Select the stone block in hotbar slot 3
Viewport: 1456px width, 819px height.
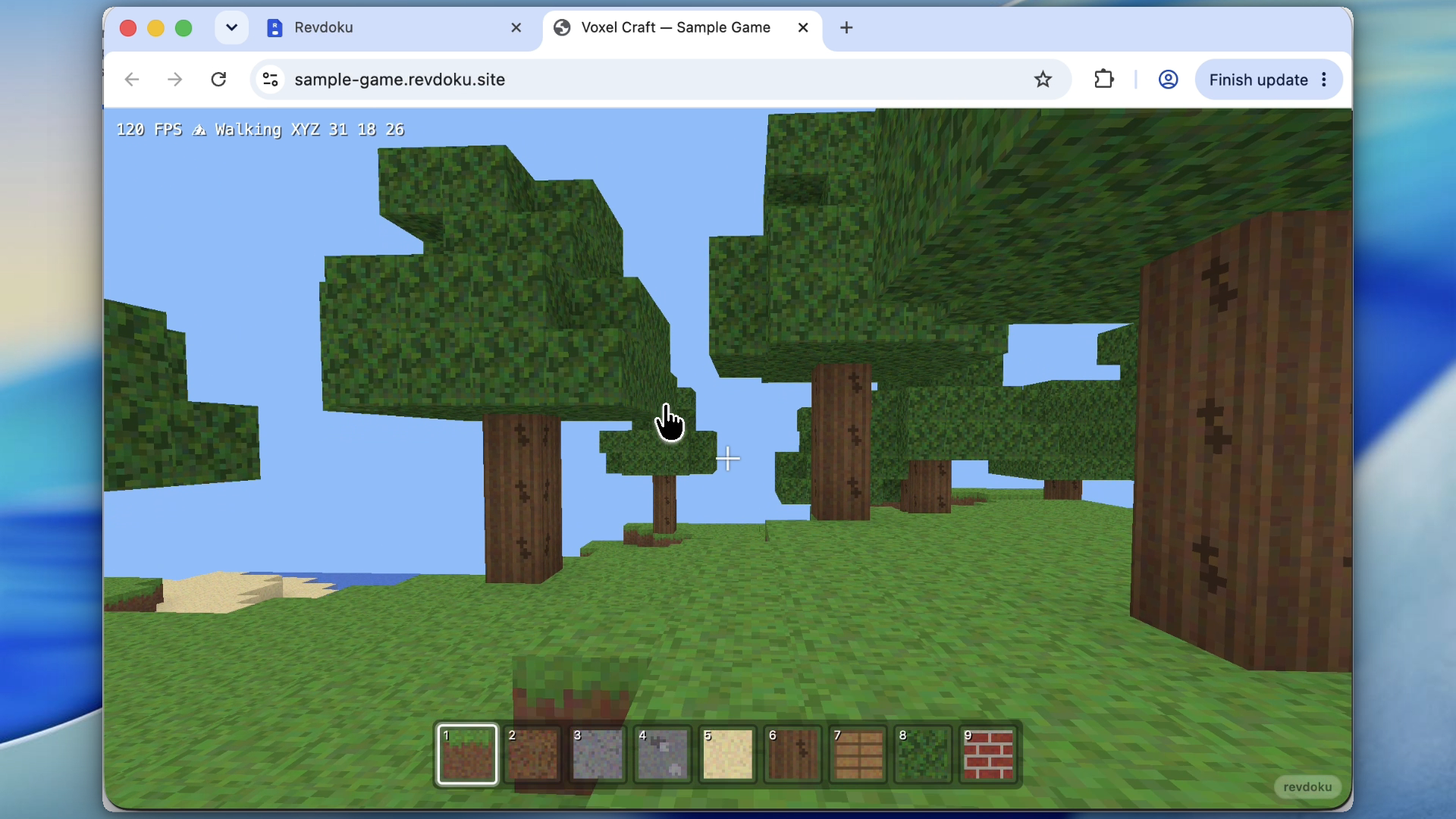click(598, 755)
